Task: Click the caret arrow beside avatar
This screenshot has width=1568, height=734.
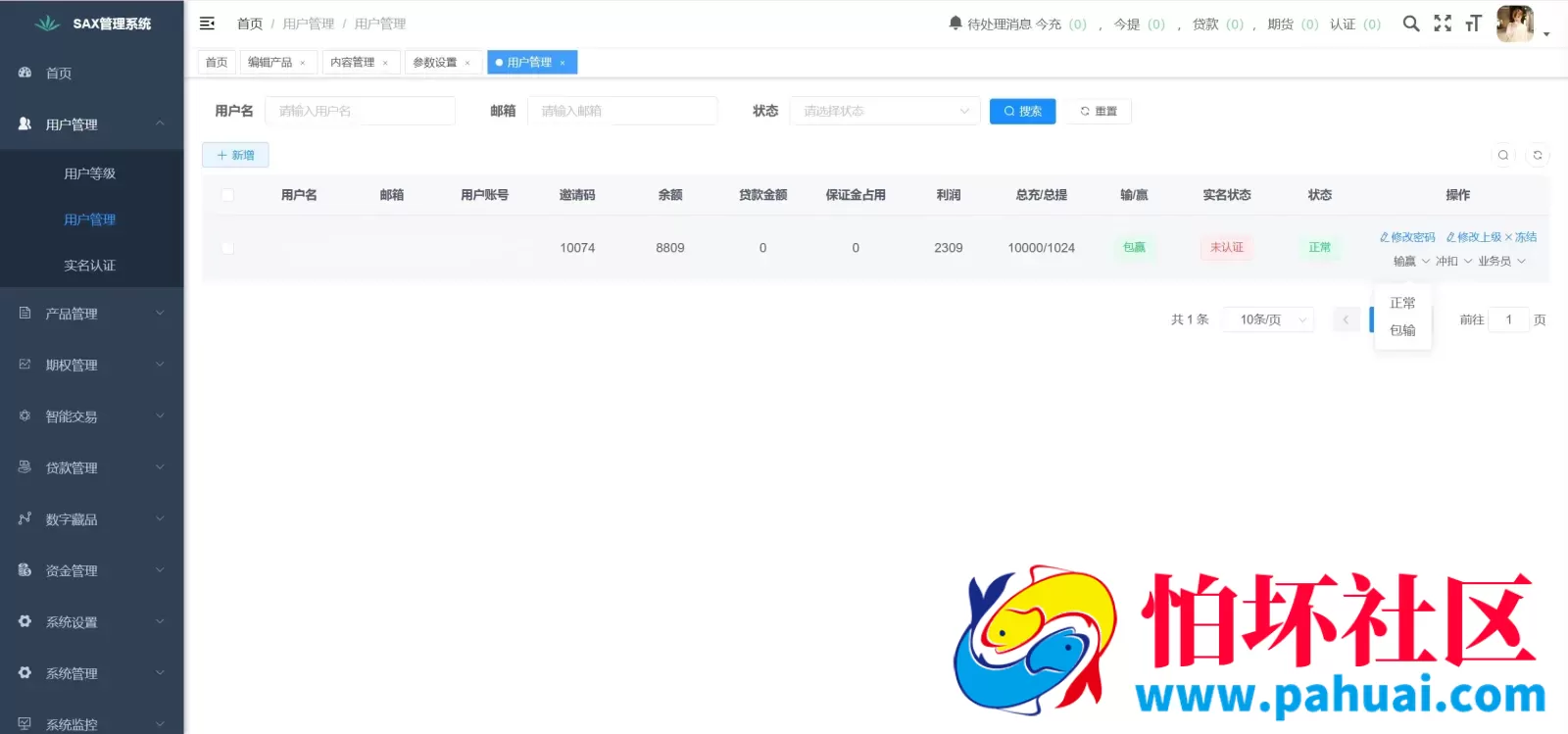Action: [x=1546, y=34]
